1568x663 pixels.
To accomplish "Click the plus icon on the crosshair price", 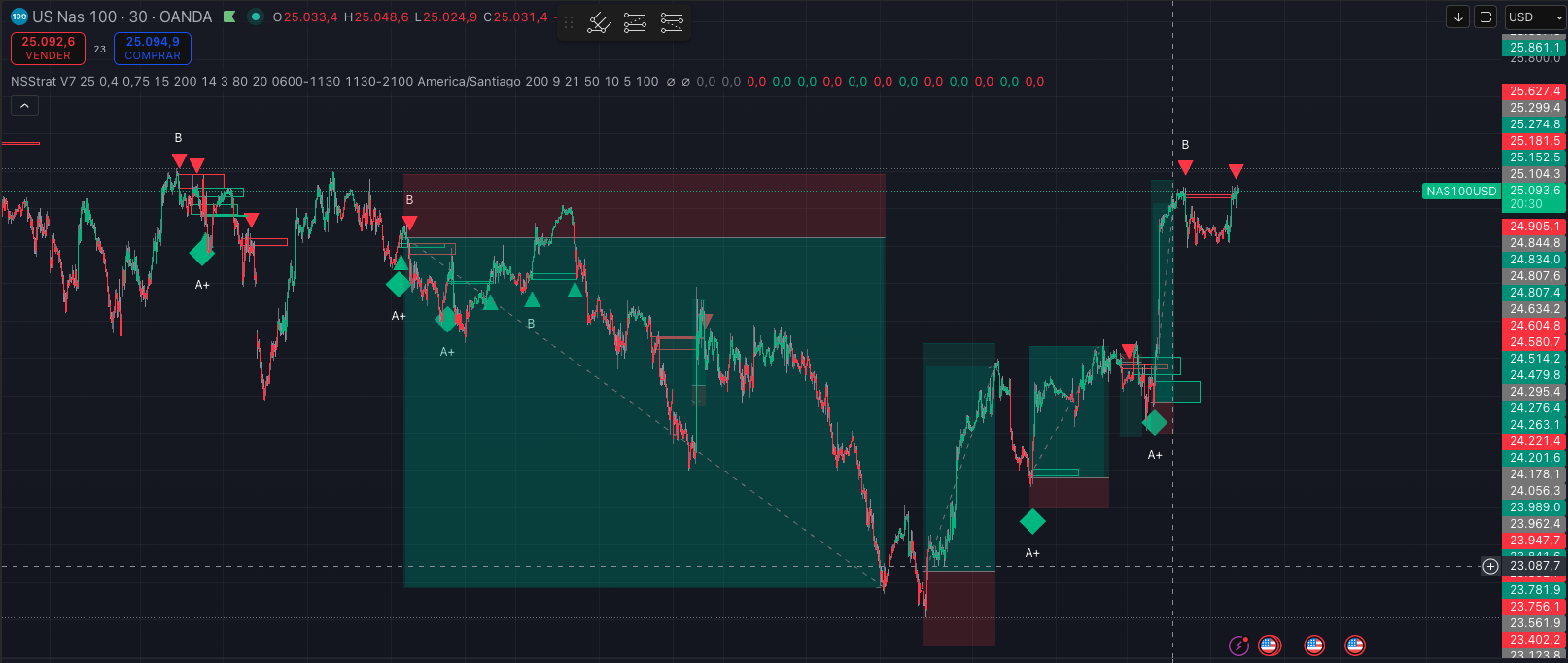I will [1490, 566].
